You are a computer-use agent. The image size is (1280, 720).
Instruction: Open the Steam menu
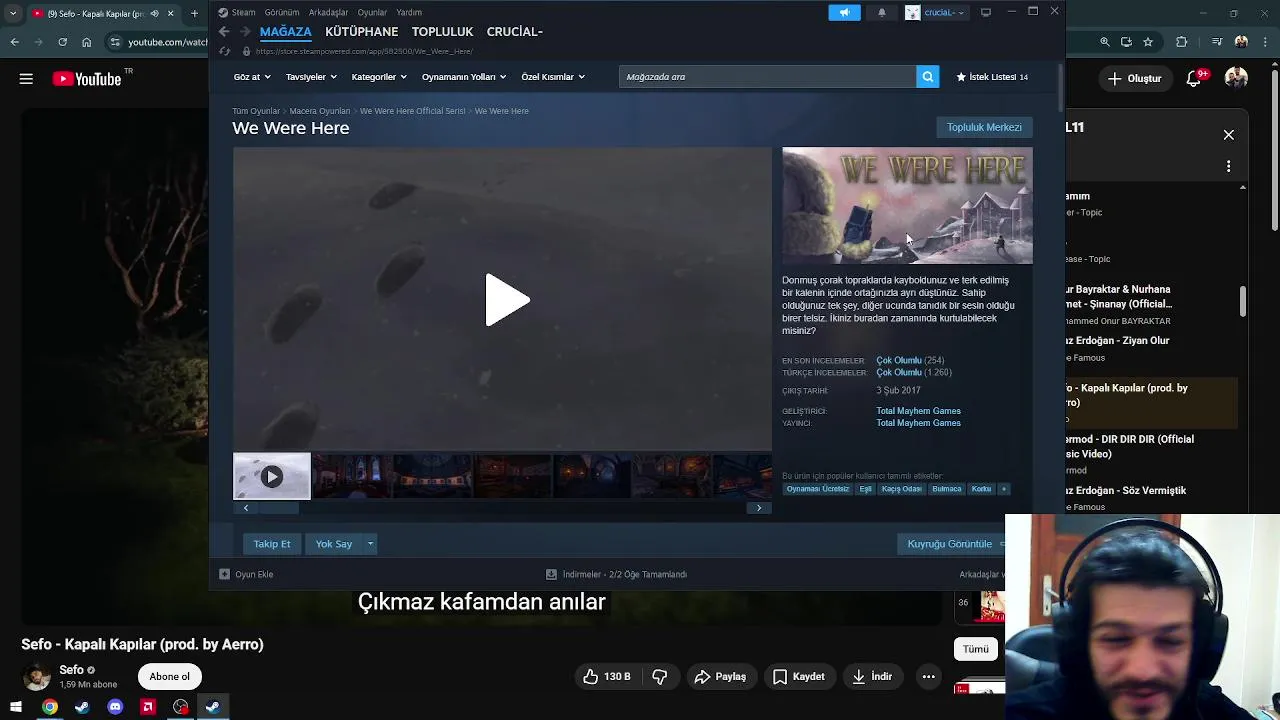pos(237,13)
